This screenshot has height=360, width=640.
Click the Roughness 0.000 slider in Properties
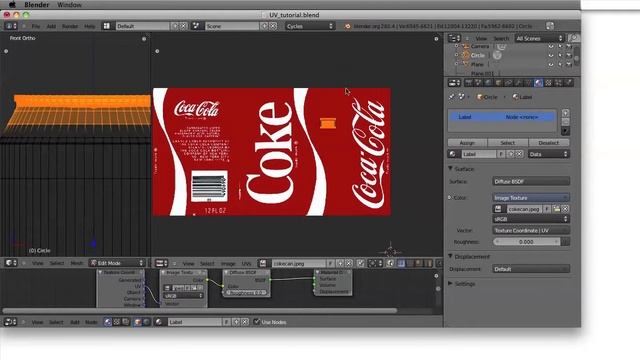click(x=526, y=242)
